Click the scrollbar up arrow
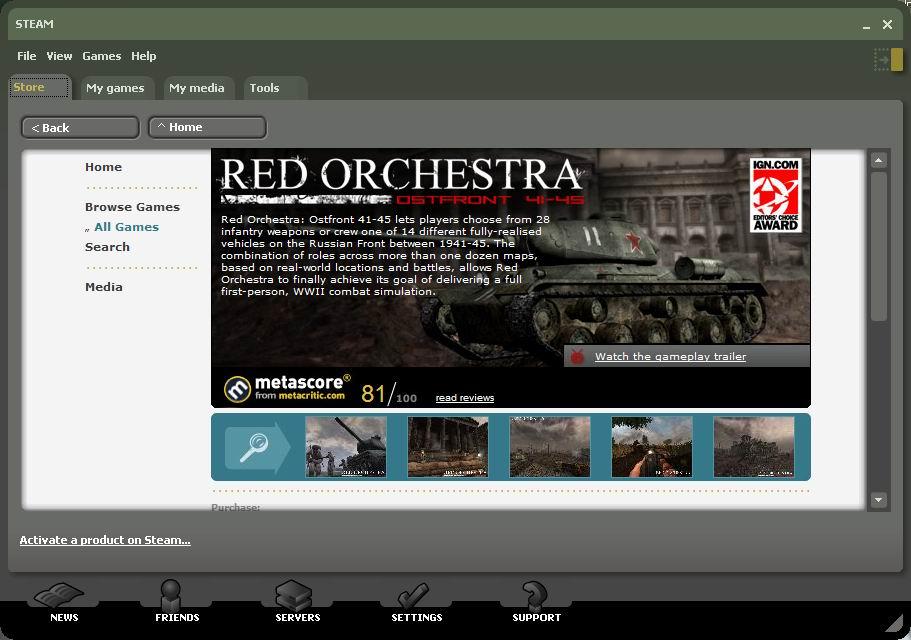Screen dimensions: 911x640 (878, 160)
